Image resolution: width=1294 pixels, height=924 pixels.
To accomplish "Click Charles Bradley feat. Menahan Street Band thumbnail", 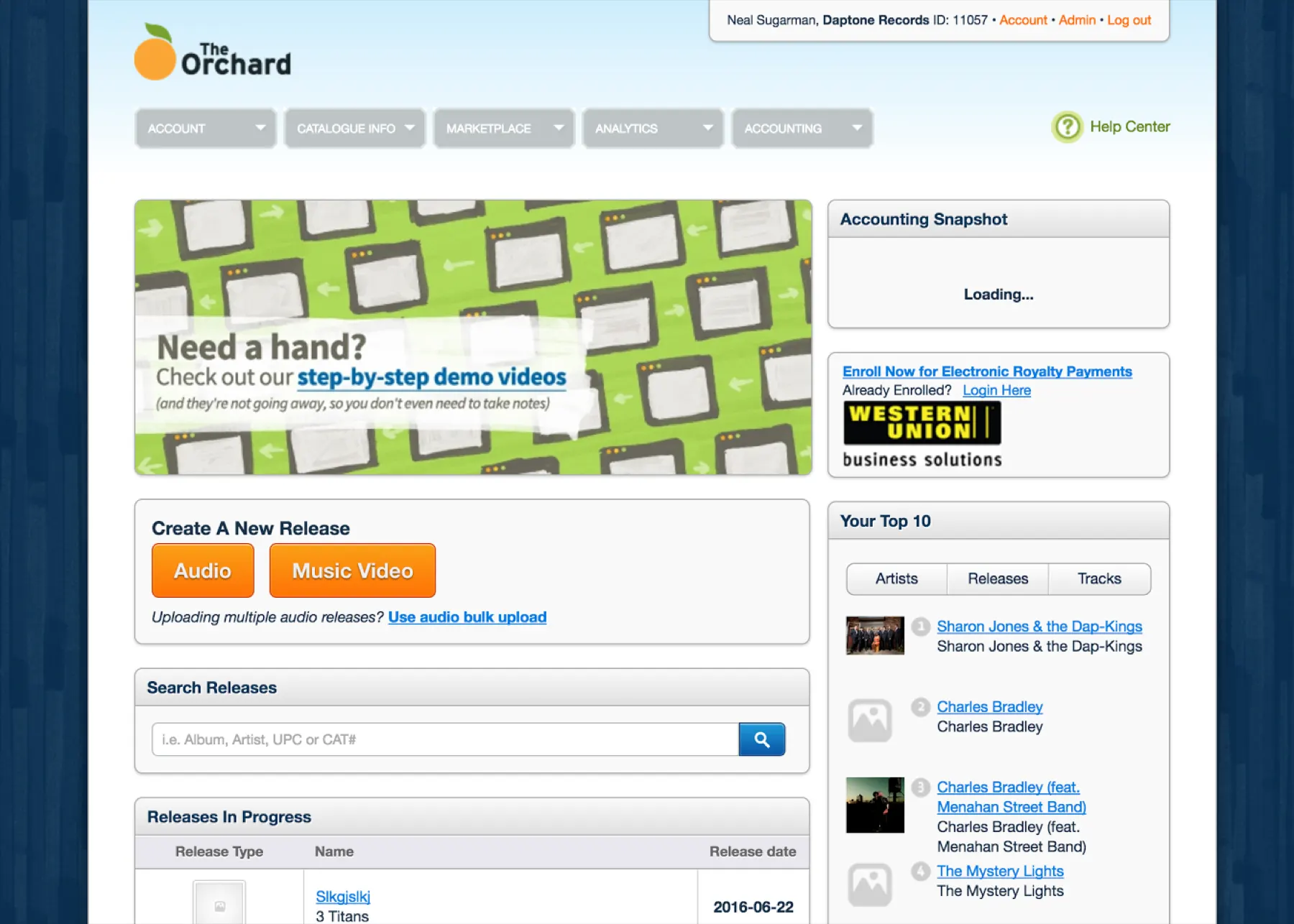I will 875,805.
